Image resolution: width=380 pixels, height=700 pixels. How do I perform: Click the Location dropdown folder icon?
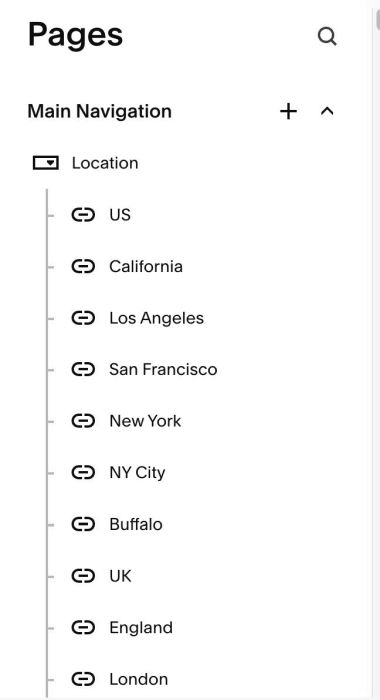[x=46, y=163]
